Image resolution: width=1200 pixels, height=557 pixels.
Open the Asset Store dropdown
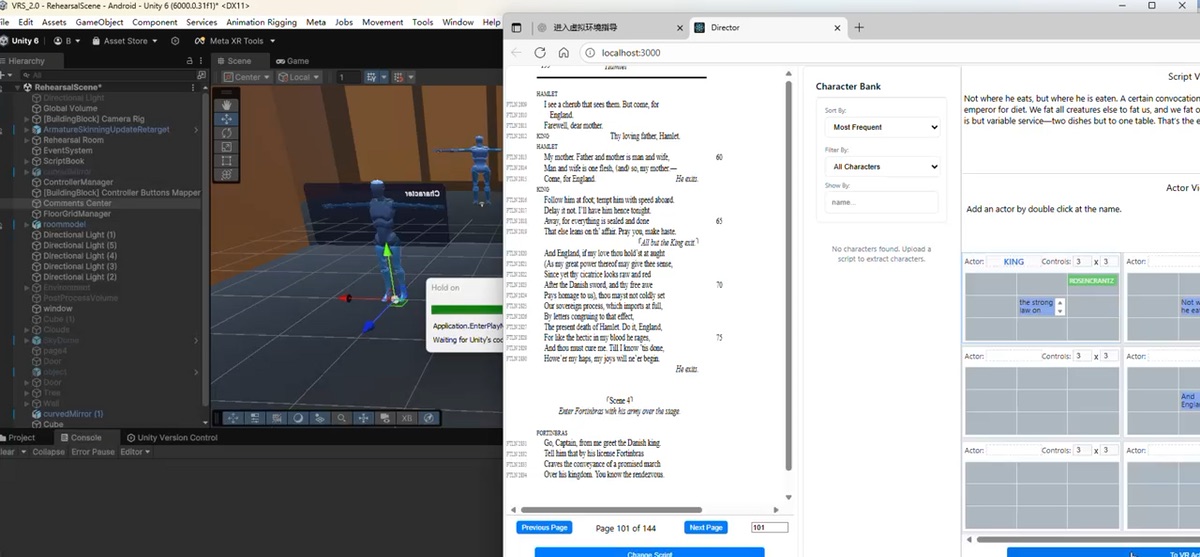(x=124, y=41)
